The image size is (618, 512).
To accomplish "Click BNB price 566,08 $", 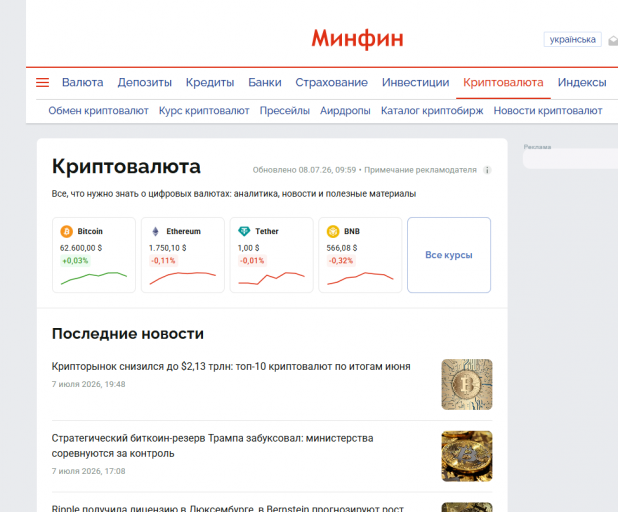I will point(342,248).
